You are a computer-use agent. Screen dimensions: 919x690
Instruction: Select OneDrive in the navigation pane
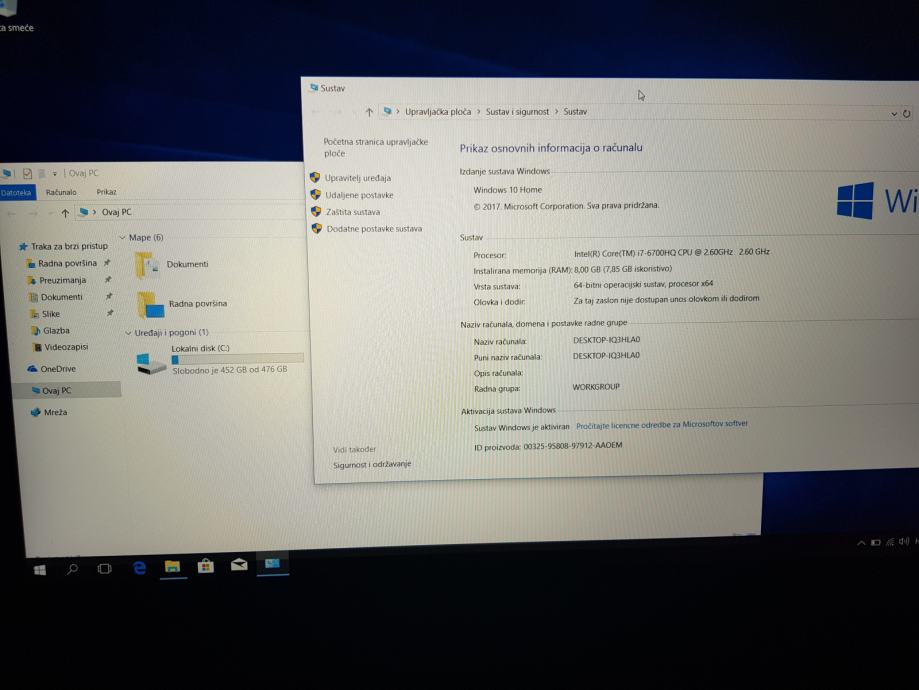pos(52,369)
